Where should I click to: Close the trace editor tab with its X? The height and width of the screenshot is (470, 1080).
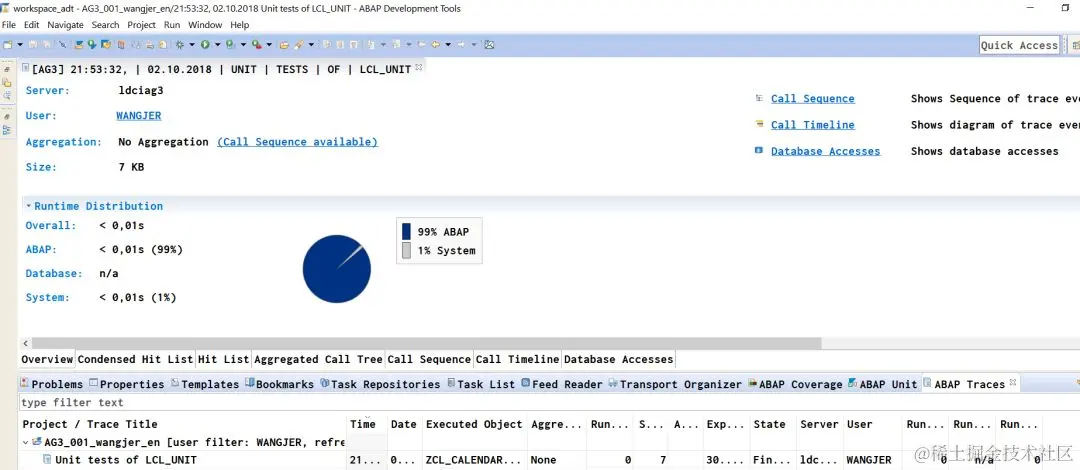[419, 68]
